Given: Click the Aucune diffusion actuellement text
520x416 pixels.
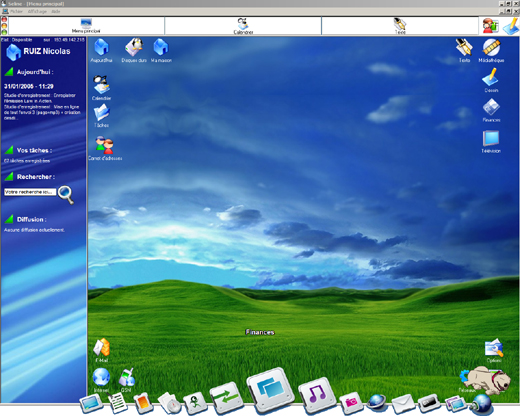Looking at the screenshot, I should [x=34, y=230].
